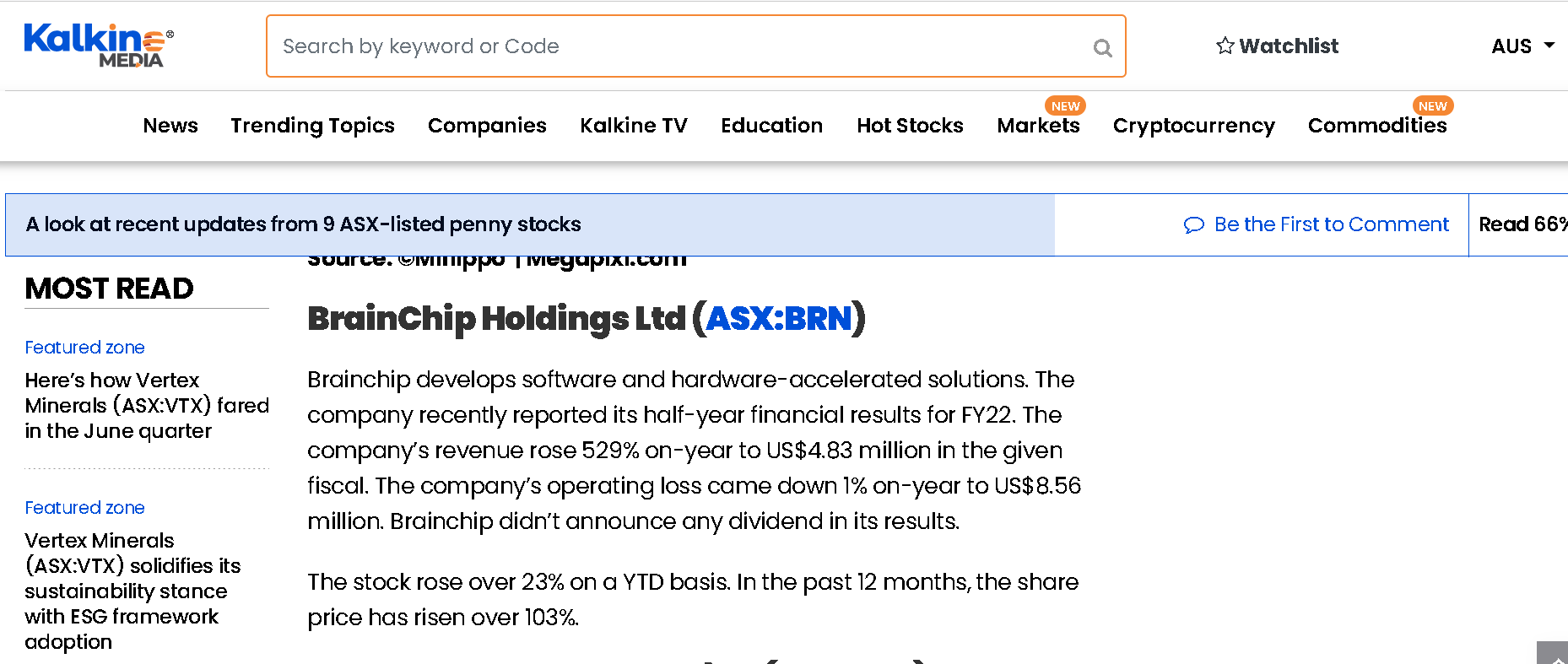Click the comment bubble icon
Viewport: 1568px width, 664px height.
tap(1194, 224)
